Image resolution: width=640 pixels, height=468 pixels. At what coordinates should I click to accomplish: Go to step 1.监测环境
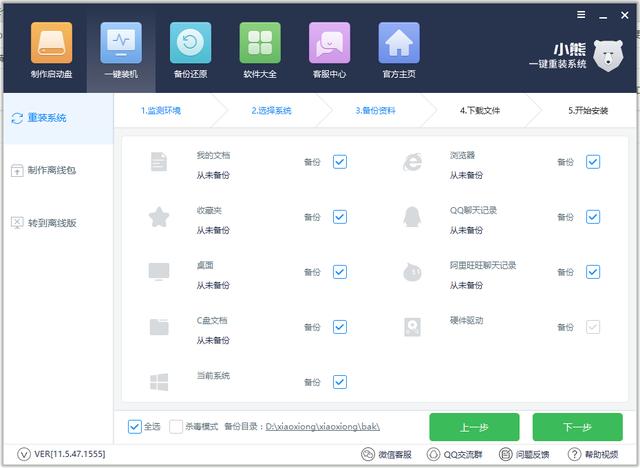point(161,111)
